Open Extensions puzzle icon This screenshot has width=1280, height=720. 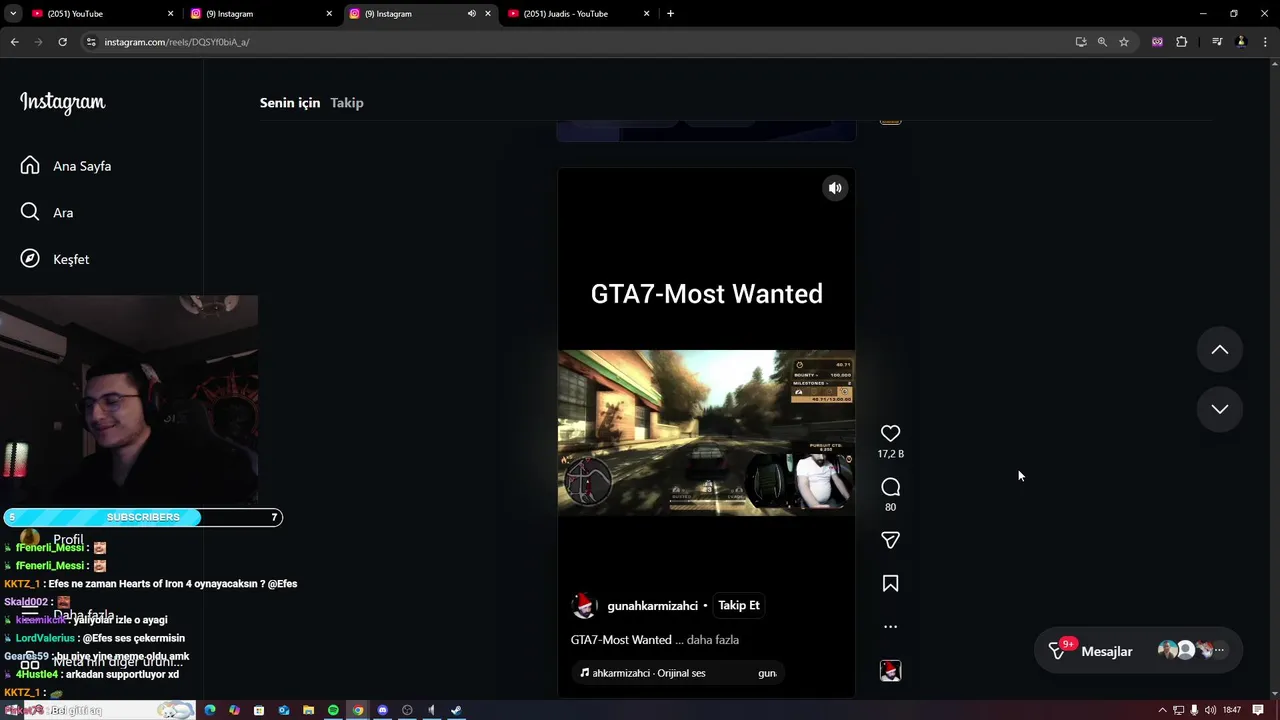tap(1182, 42)
